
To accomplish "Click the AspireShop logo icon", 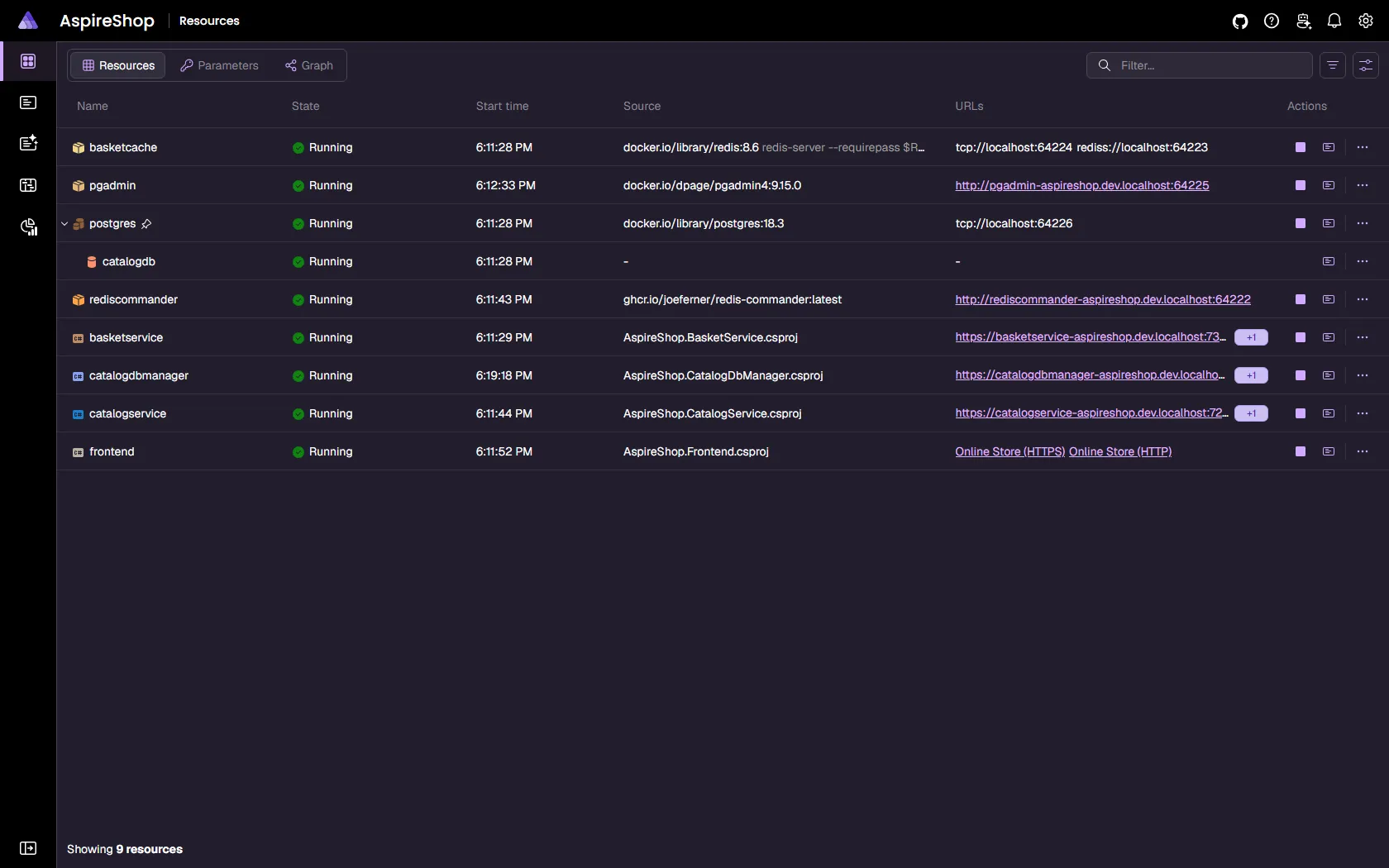I will [x=28, y=21].
